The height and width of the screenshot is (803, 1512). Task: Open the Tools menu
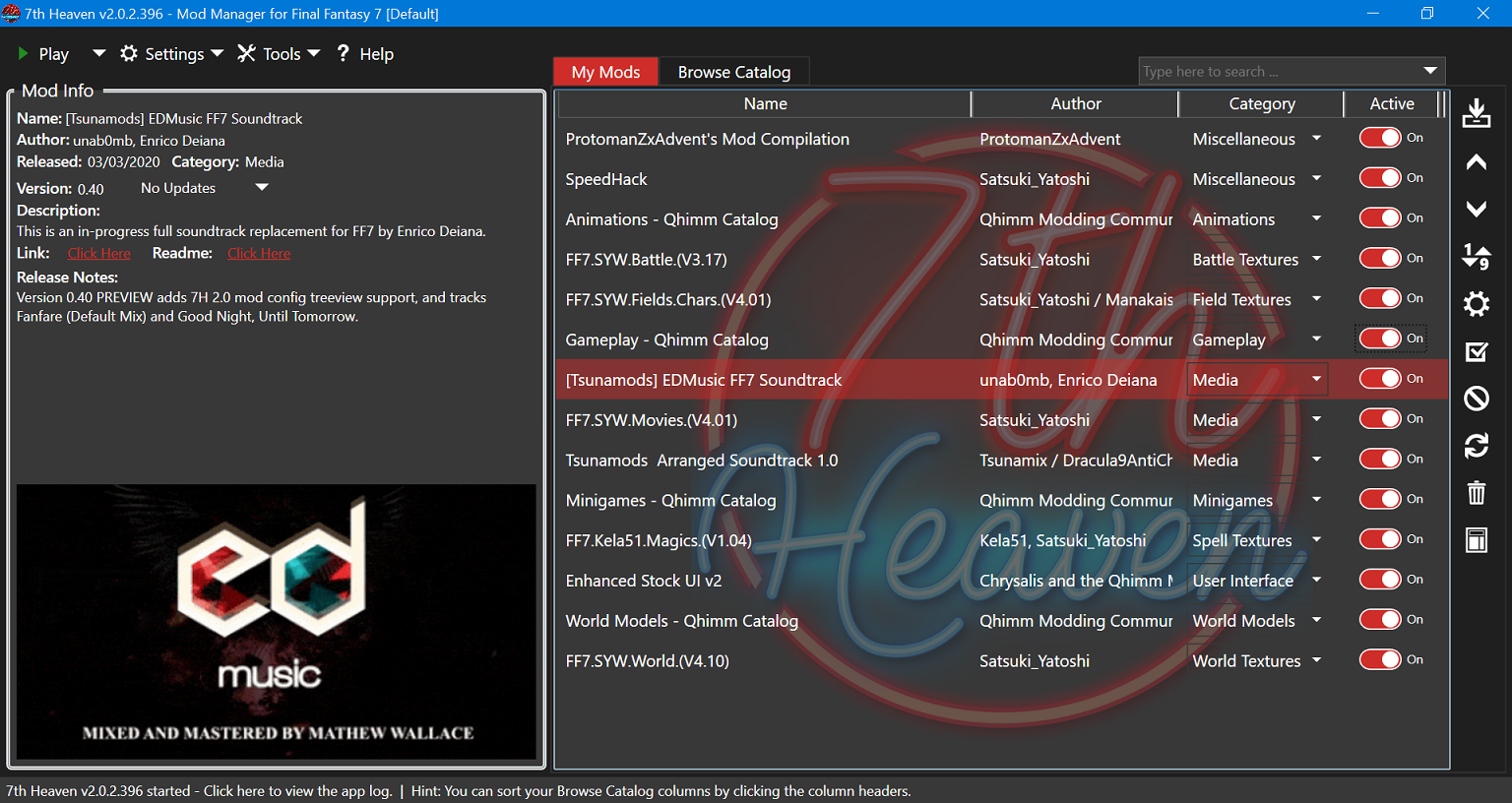point(280,53)
